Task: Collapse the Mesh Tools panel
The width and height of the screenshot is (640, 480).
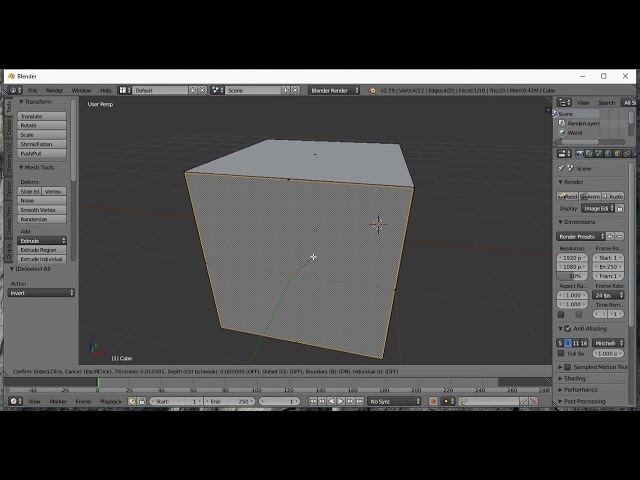Action: pos(37,167)
